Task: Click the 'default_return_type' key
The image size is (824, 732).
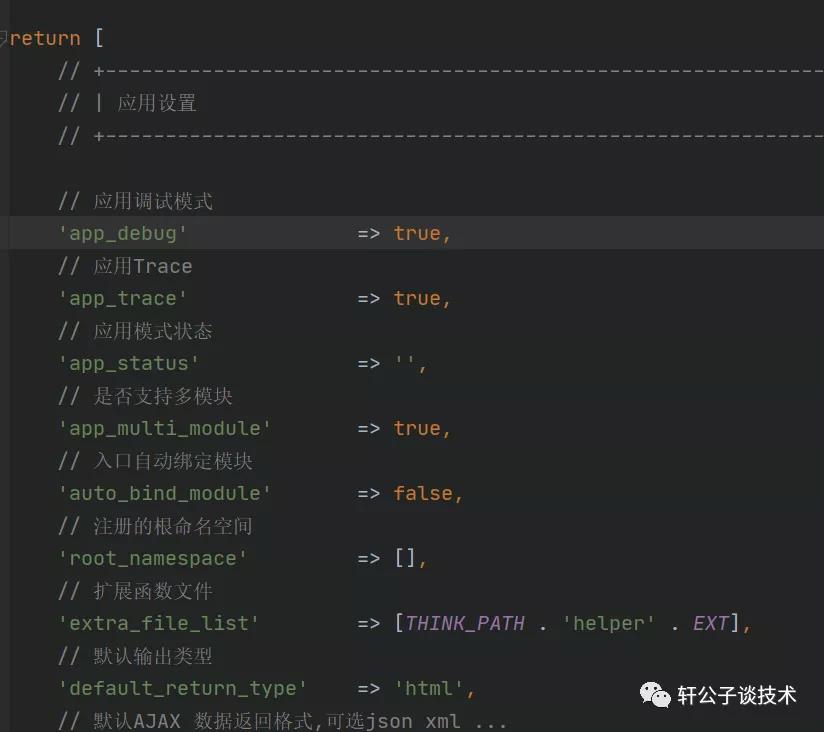Action: (x=183, y=688)
